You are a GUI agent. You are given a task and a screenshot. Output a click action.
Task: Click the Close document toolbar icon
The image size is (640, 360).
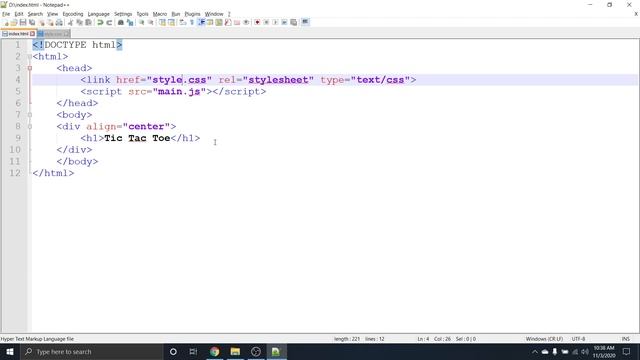click(41, 22)
